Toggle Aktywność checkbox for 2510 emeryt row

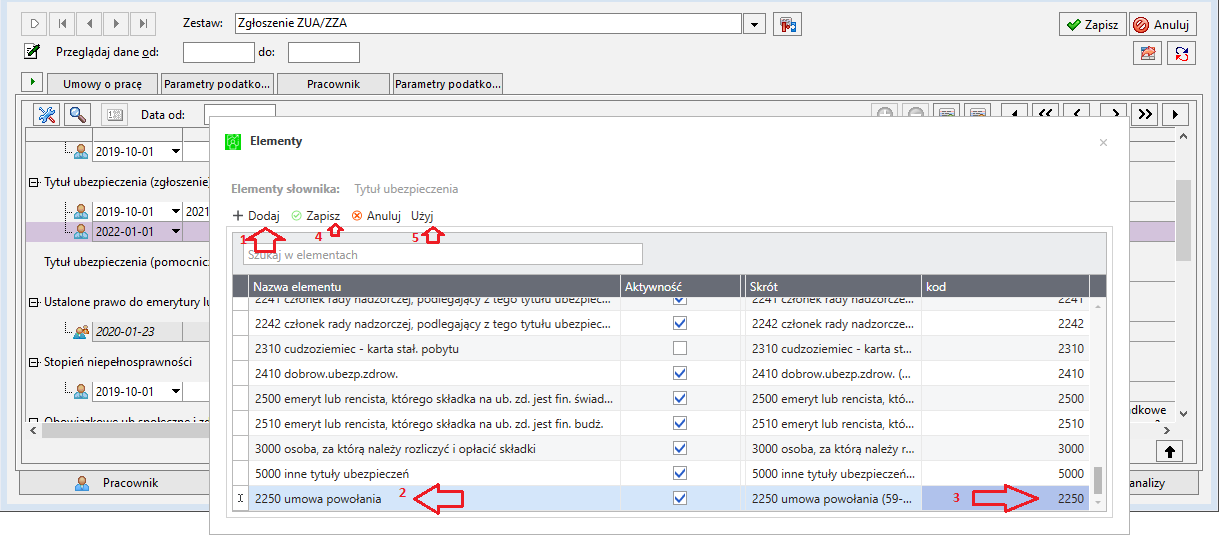tap(681, 424)
